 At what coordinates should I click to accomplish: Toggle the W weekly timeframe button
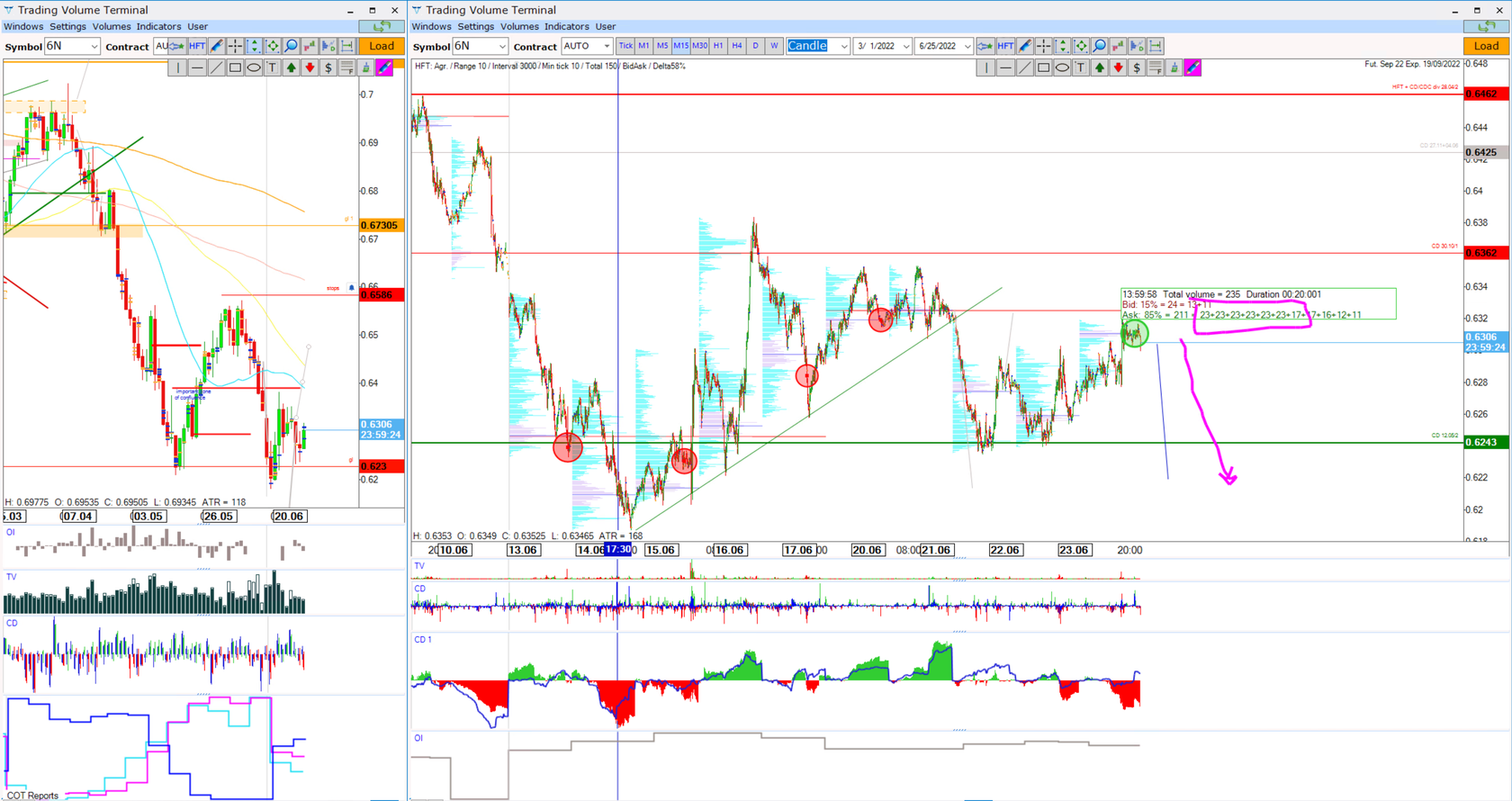coord(774,46)
